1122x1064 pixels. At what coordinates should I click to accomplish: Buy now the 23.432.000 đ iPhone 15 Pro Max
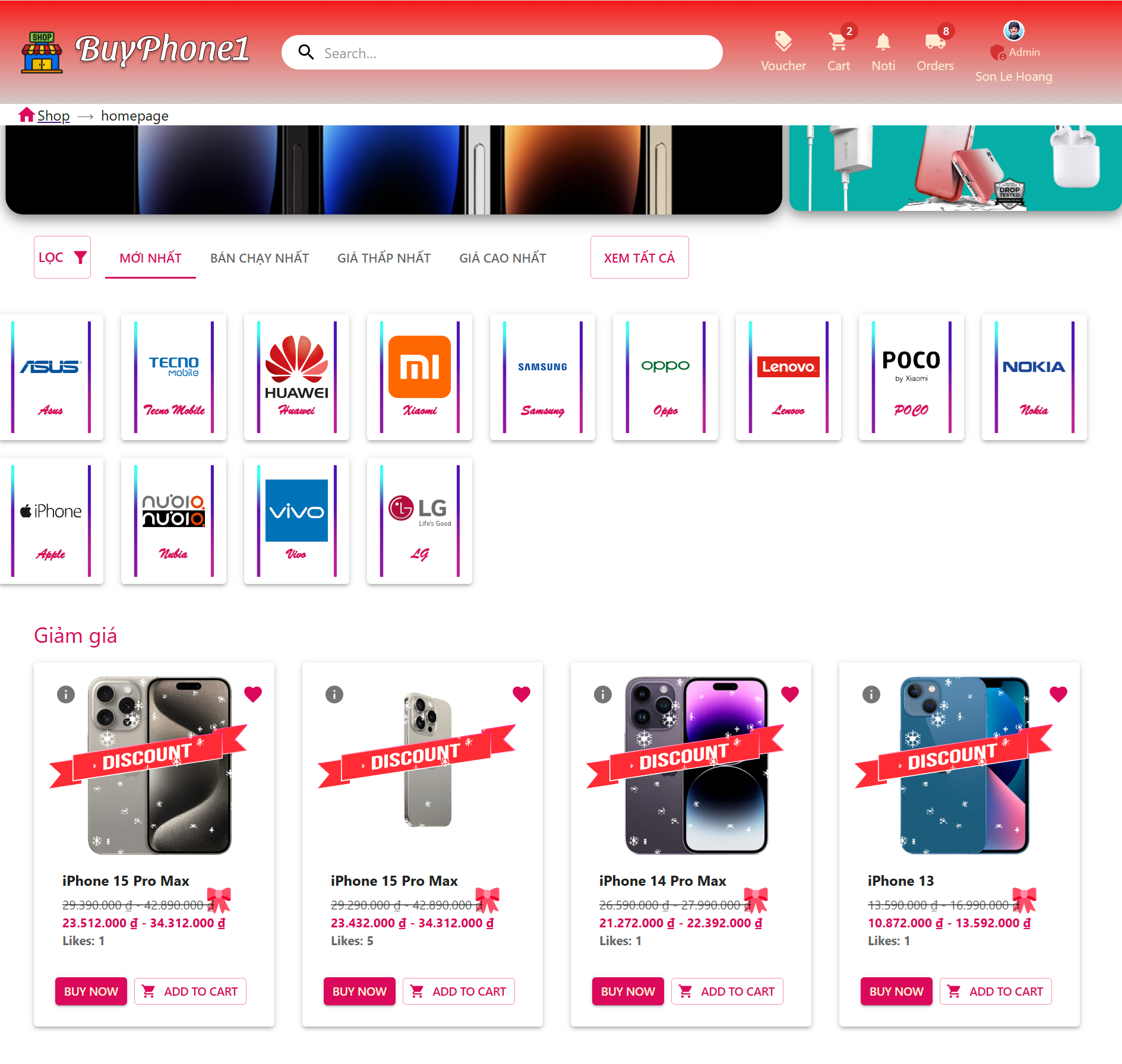coord(359,992)
